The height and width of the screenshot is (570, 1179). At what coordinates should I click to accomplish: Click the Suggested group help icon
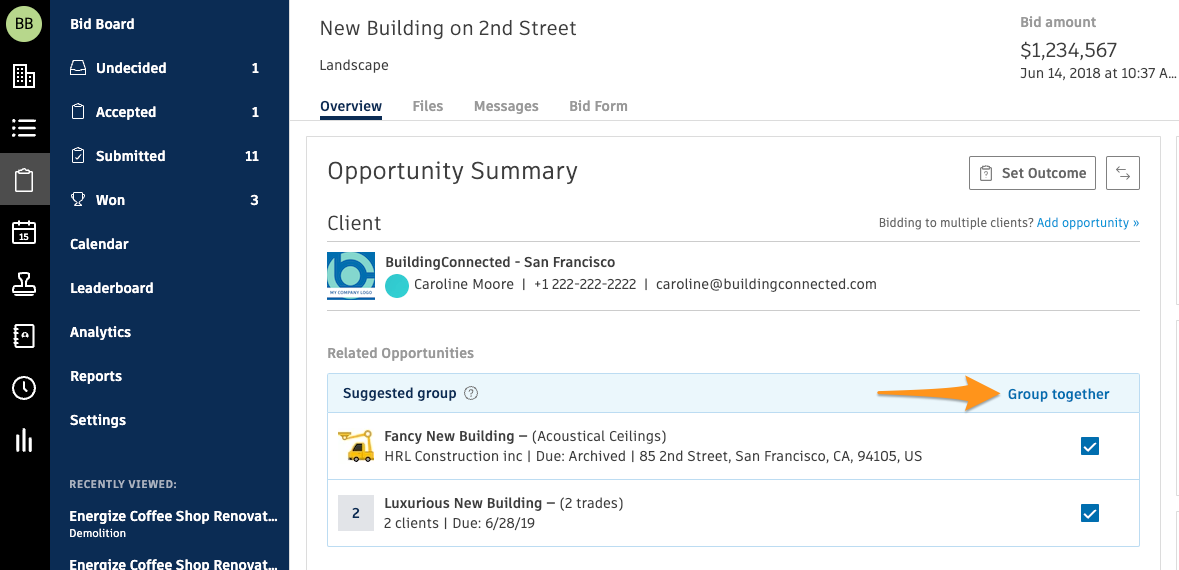[x=471, y=394]
